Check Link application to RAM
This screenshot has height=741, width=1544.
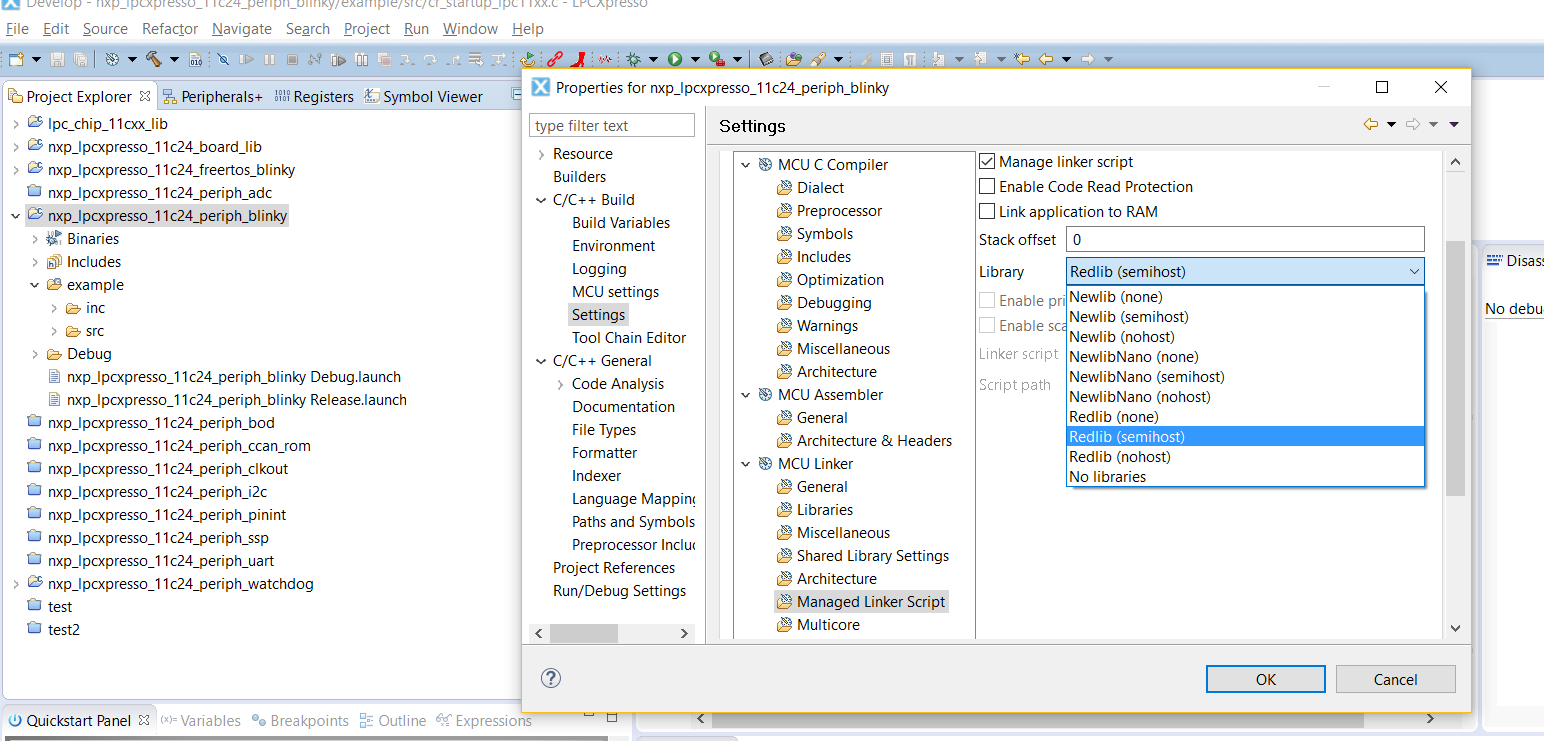pos(987,211)
